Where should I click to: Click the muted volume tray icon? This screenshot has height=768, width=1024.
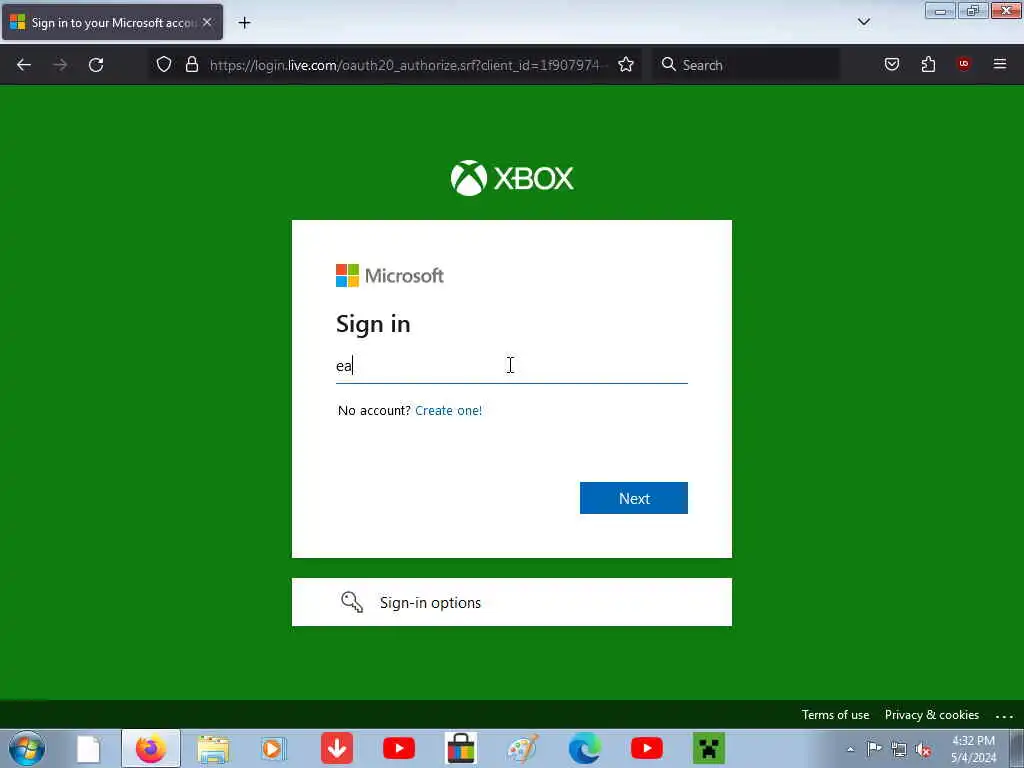click(923, 750)
